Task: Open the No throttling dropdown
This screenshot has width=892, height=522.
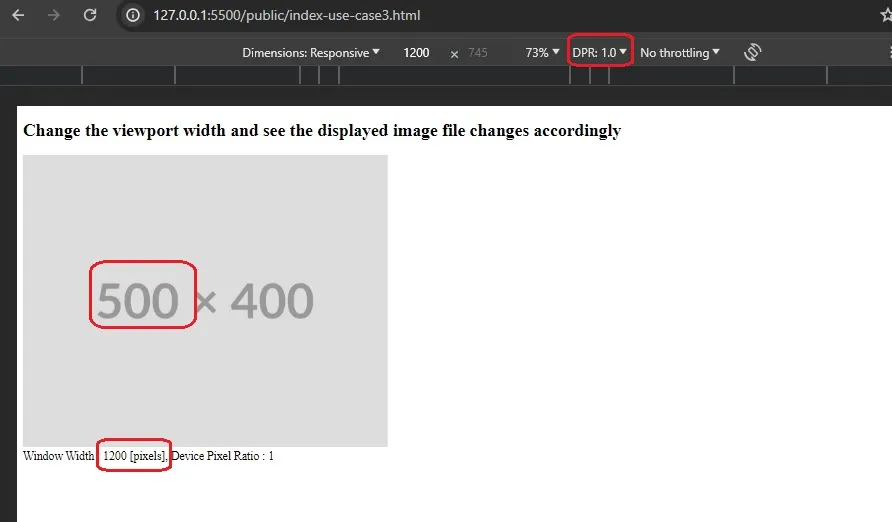Action: click(x=679, y=52)
